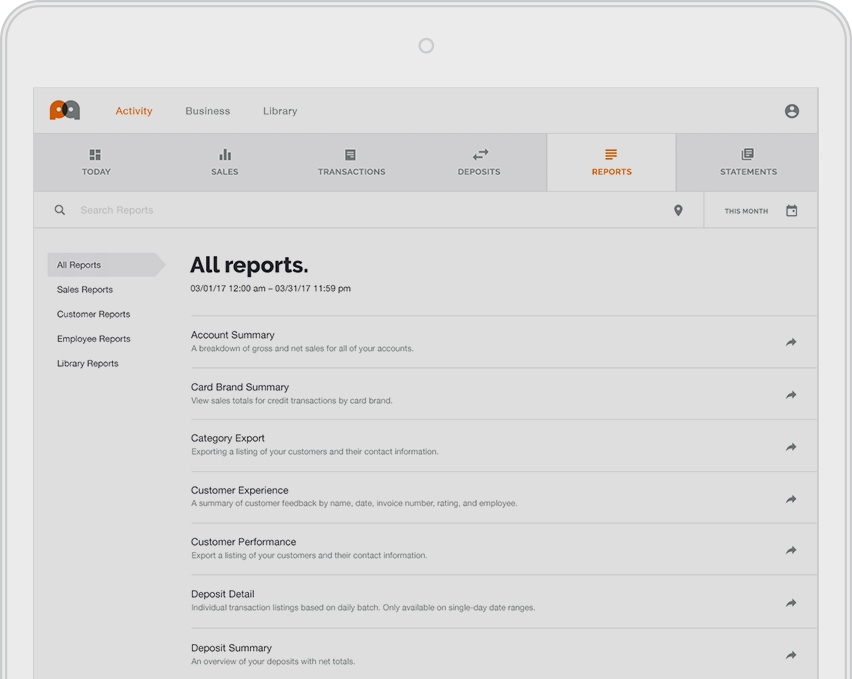Export the Card Brand Summary report arrow
Image resolution: width=852 pixels, height=679 pixels.
pos(791,395)
